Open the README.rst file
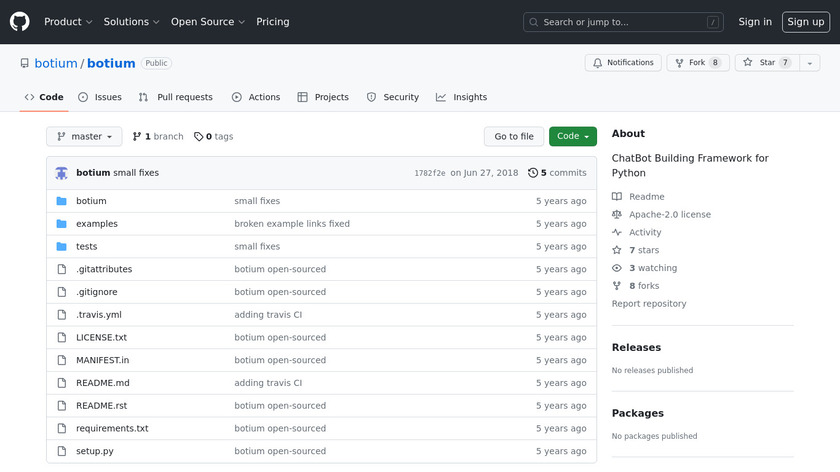The height and width of the screenshot is (472, 840). point(101,406)
